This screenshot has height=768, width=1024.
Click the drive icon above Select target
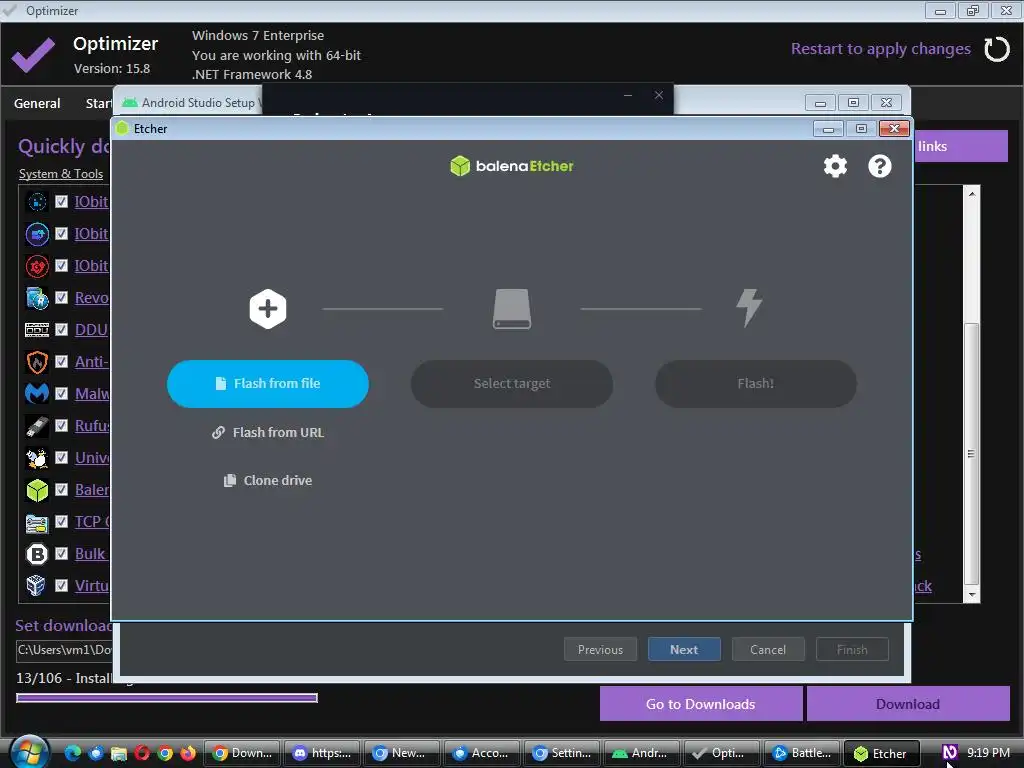point(512,308)
